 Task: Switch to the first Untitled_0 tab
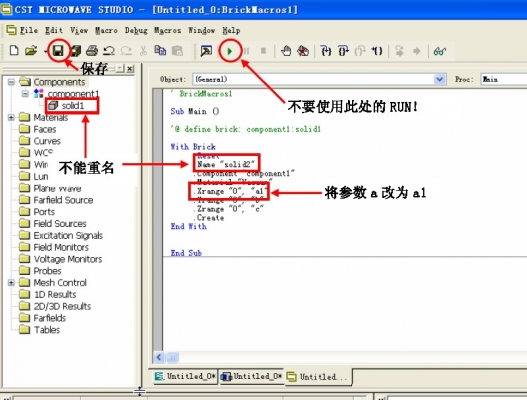click(185, 376)
